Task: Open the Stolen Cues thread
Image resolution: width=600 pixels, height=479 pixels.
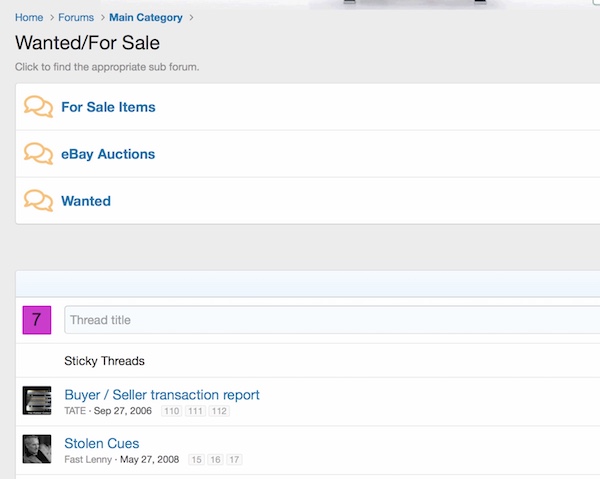Action: pyautogui.click(x=102, y=443)
